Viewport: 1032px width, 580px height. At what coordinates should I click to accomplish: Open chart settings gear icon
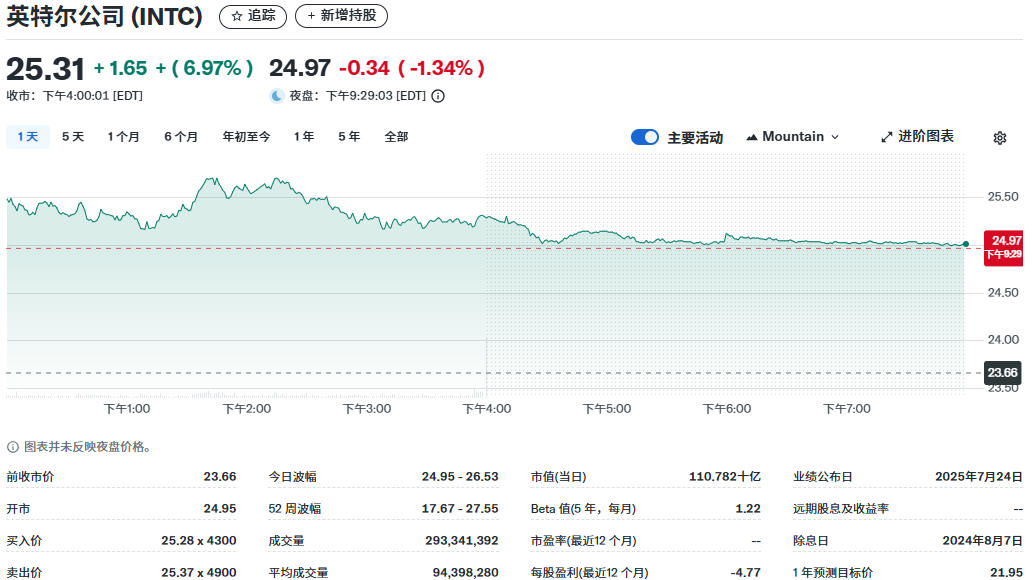pos(999,138)
